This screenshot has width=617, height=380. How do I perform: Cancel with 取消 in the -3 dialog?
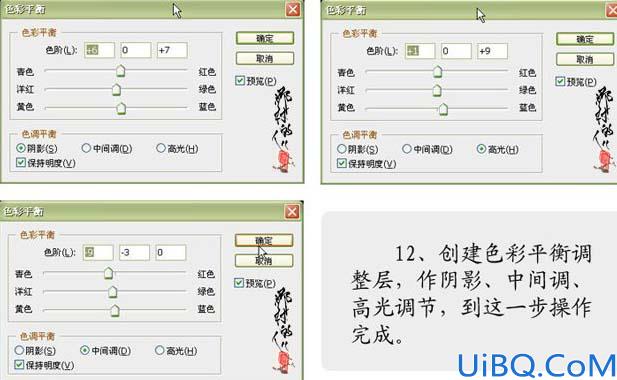point(264,260)
